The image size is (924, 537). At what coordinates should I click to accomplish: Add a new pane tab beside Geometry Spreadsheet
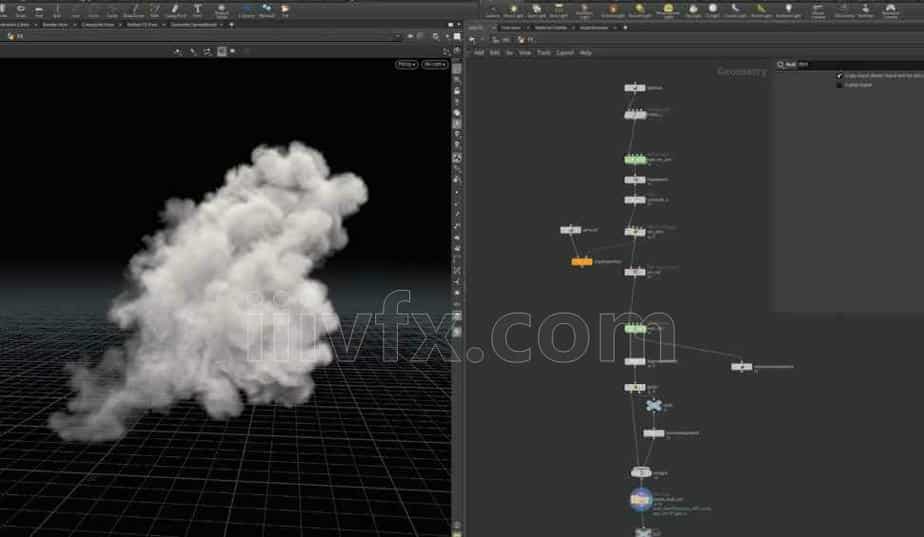pos(232,25)
